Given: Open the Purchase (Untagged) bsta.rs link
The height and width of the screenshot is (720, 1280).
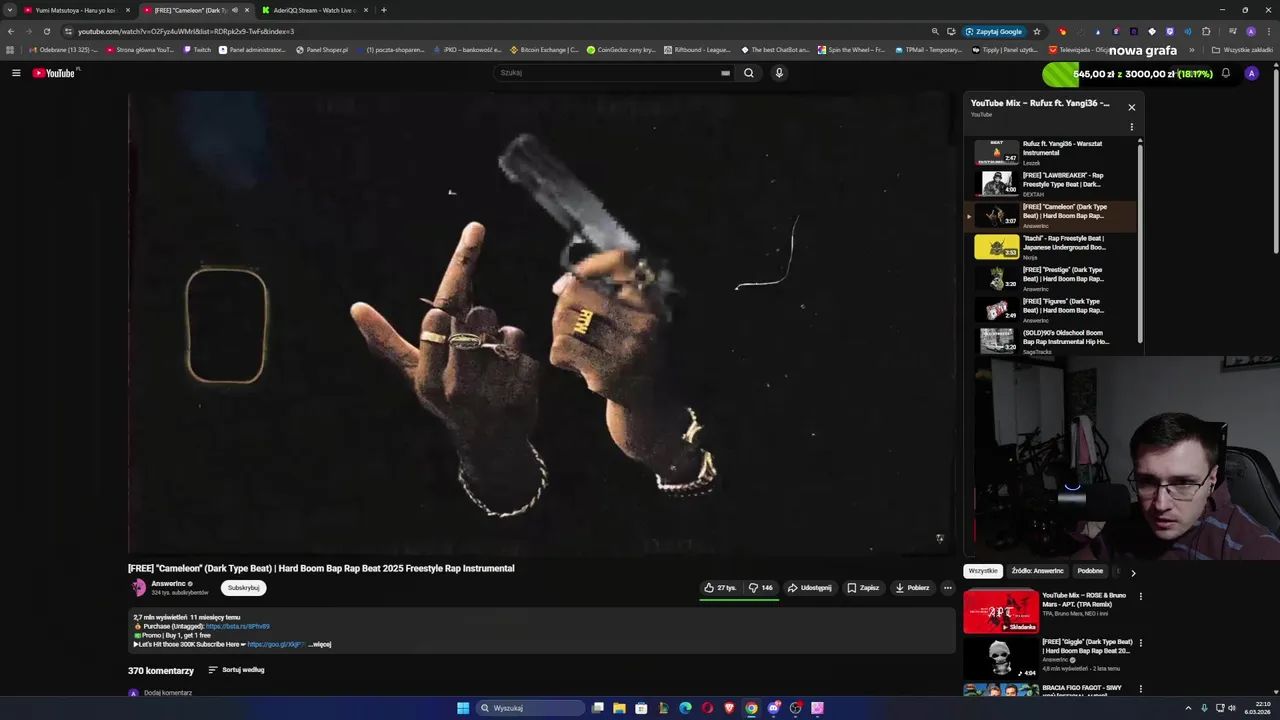Looking at the screenshot, I should click(238, 627).
